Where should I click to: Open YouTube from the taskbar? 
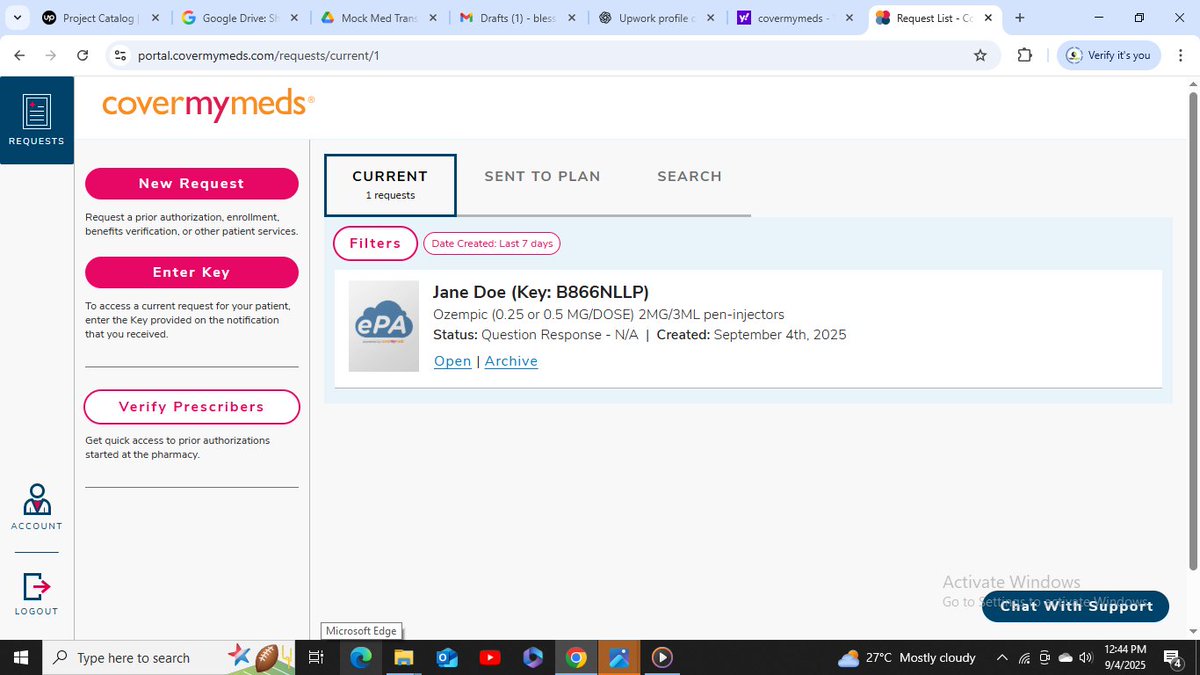click(x=489, y=657)
